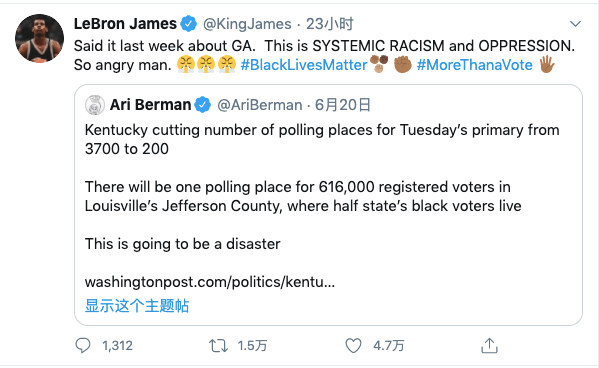Retweet this post with the arrows icon
Viewport: 599px width, 368px height.
point(219,346)
